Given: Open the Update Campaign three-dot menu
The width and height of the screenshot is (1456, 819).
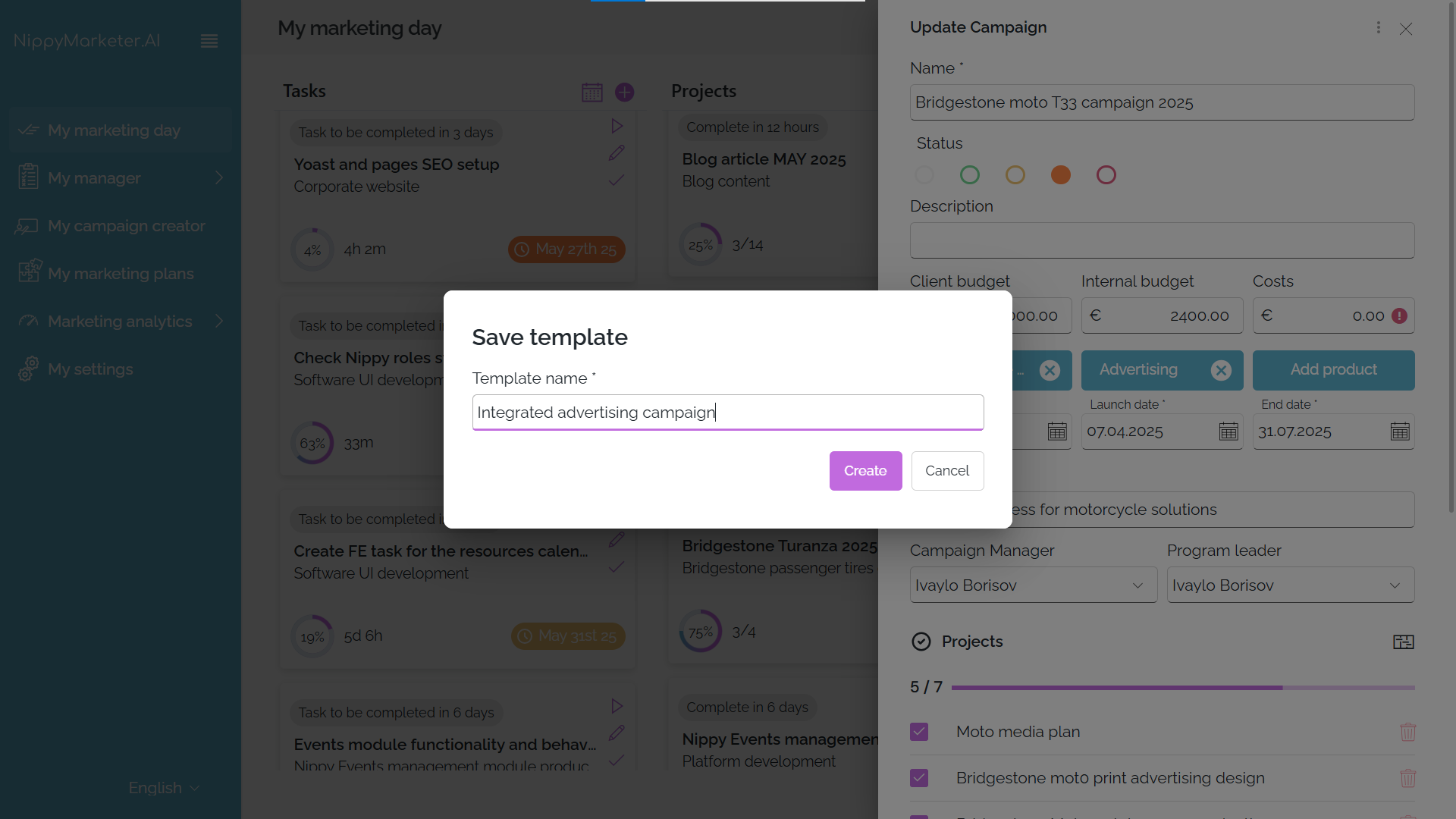Looking at the screenshot, I should [1378, 28].
